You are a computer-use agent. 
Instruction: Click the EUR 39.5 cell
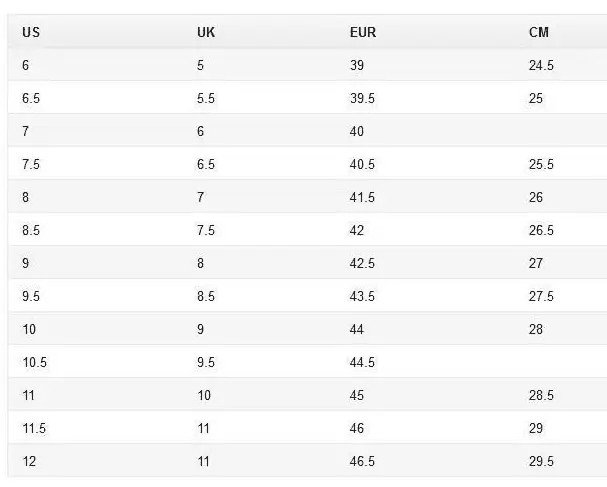(x=362, y=98)
